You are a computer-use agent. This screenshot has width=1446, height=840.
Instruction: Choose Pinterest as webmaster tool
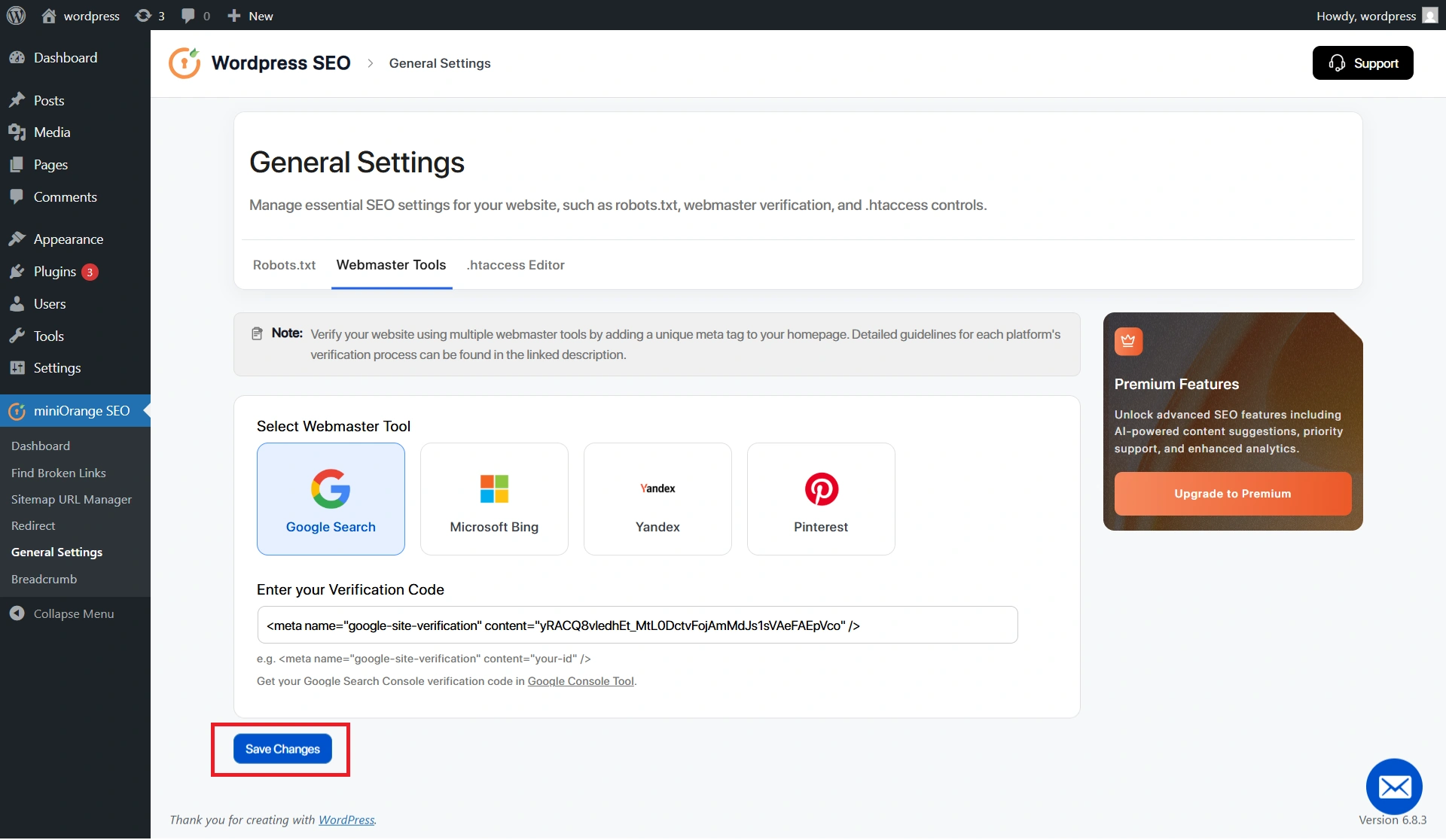pos(820,498)
